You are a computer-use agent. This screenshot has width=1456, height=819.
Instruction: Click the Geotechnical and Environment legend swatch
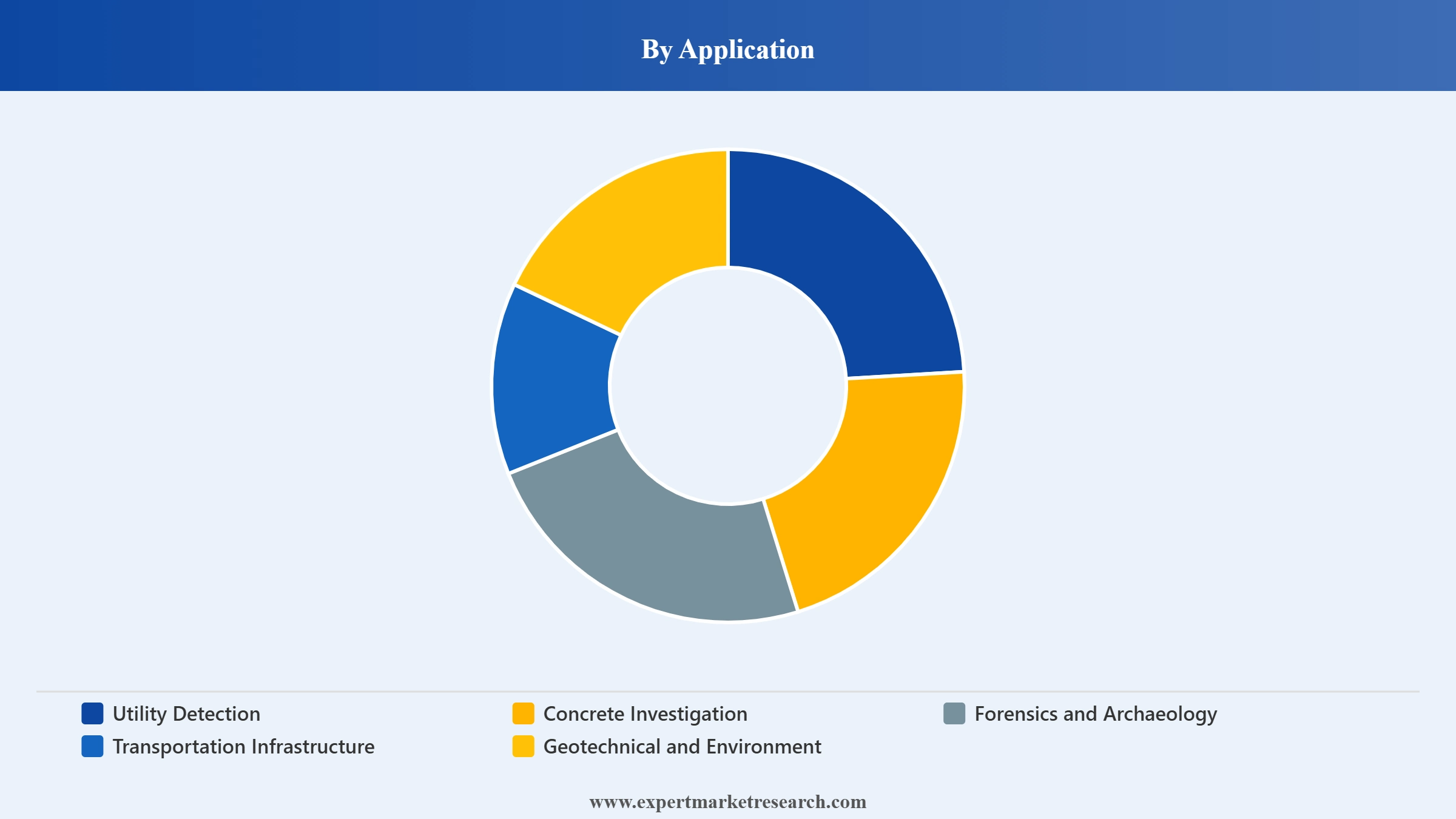pos(523,746)
